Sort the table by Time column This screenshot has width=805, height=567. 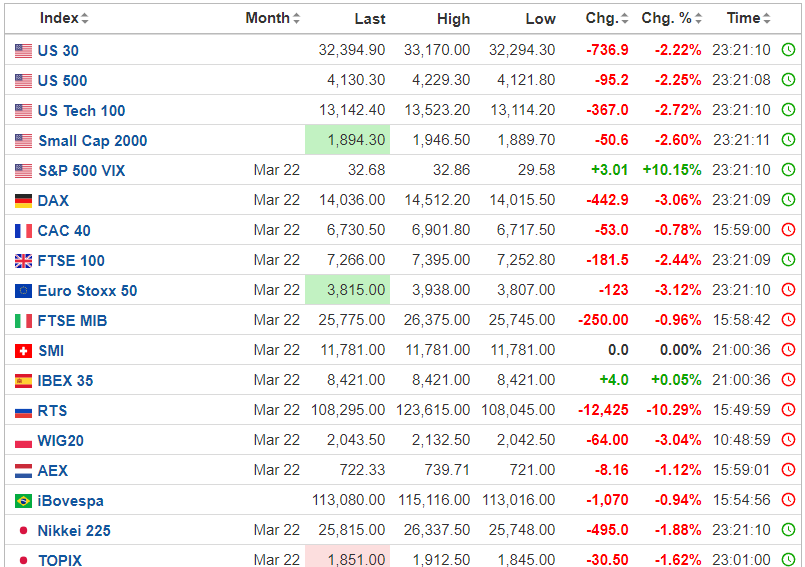[x=749, y=18]
